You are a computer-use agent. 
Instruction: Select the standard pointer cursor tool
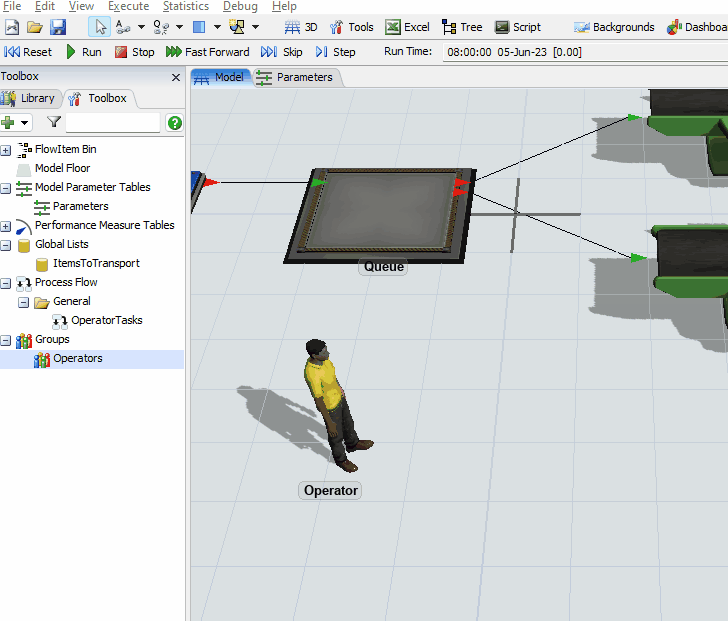tap(101, 27)
